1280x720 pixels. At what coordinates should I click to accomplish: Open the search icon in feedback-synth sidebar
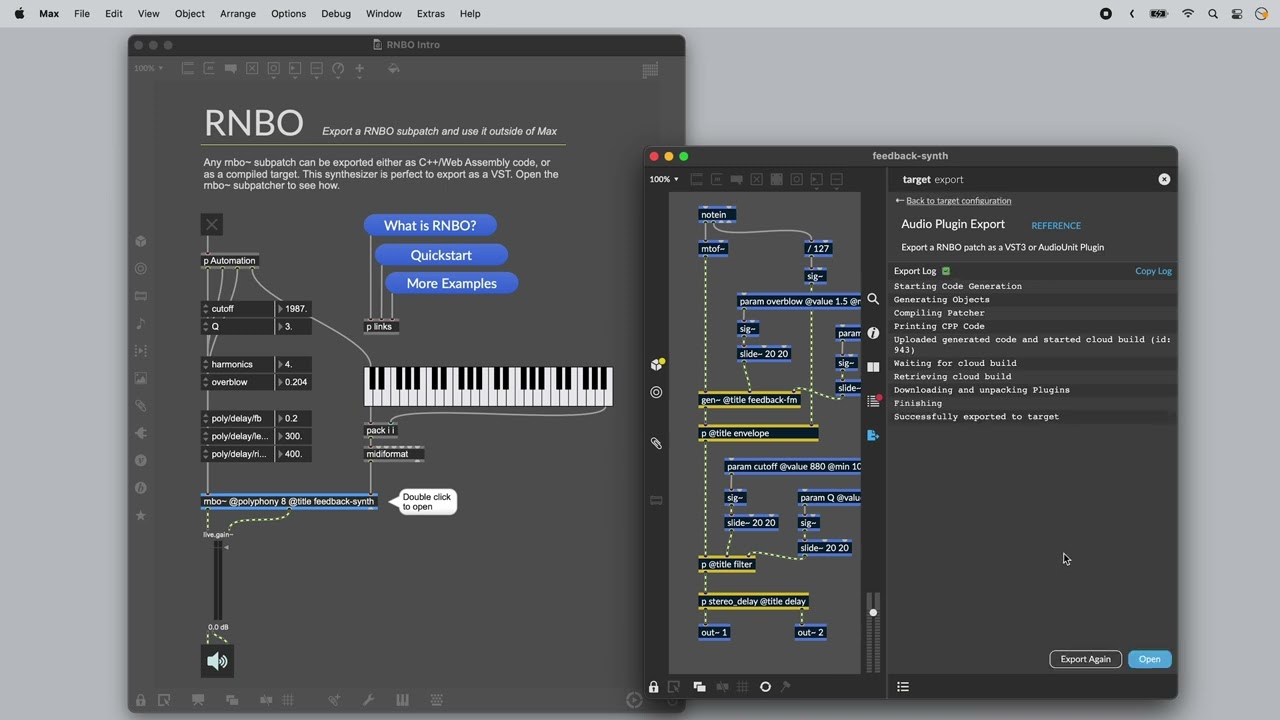pos(873,299)
